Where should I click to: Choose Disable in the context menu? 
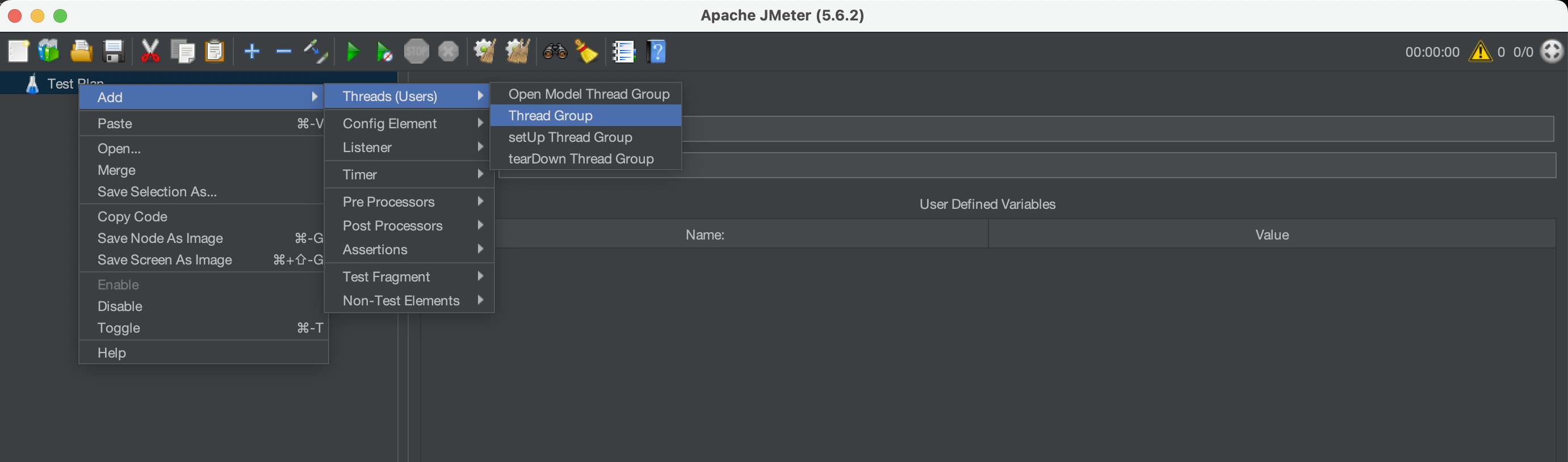(x=120, y=307)
